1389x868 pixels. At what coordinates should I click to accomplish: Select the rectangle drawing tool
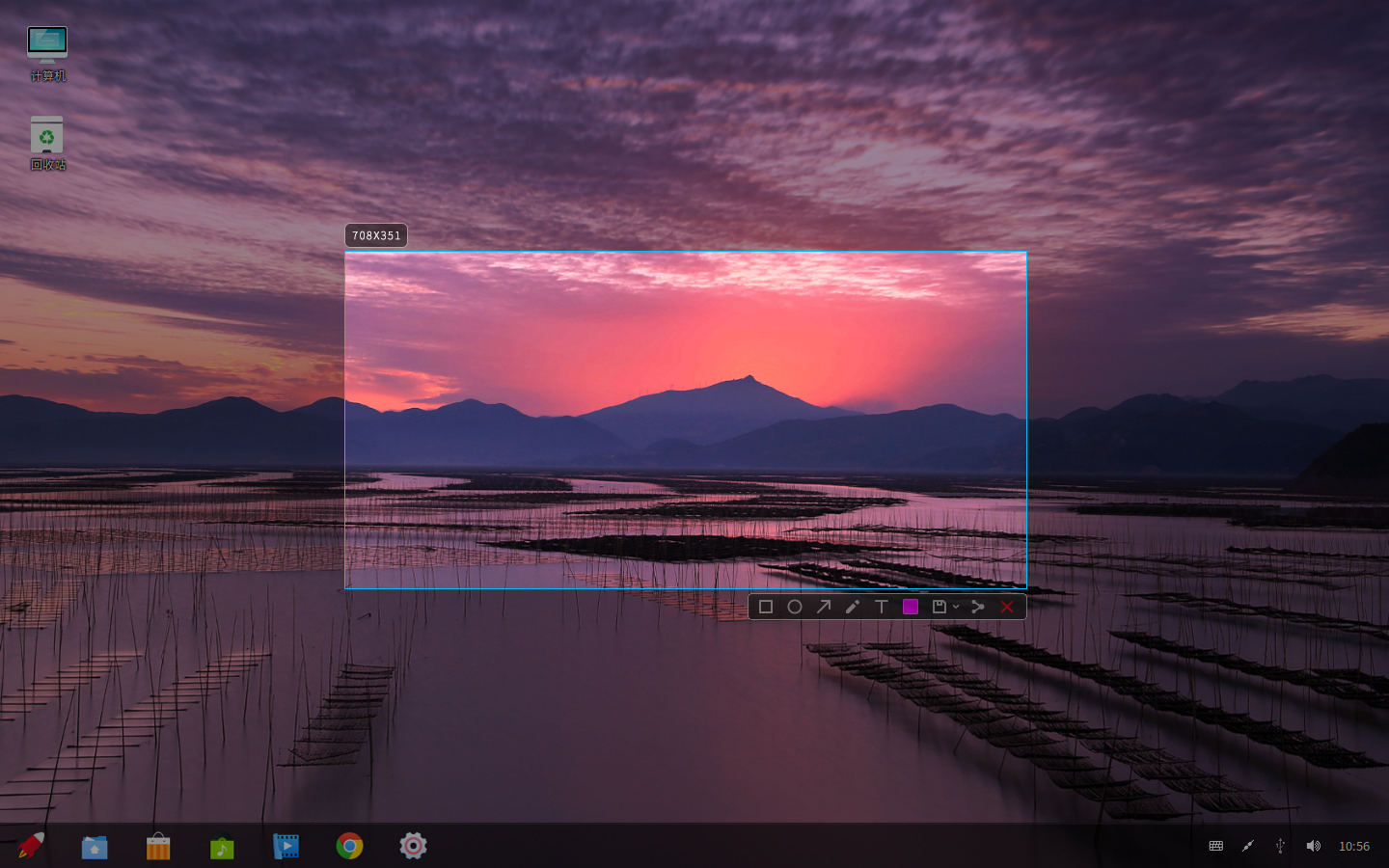[766, 607]
